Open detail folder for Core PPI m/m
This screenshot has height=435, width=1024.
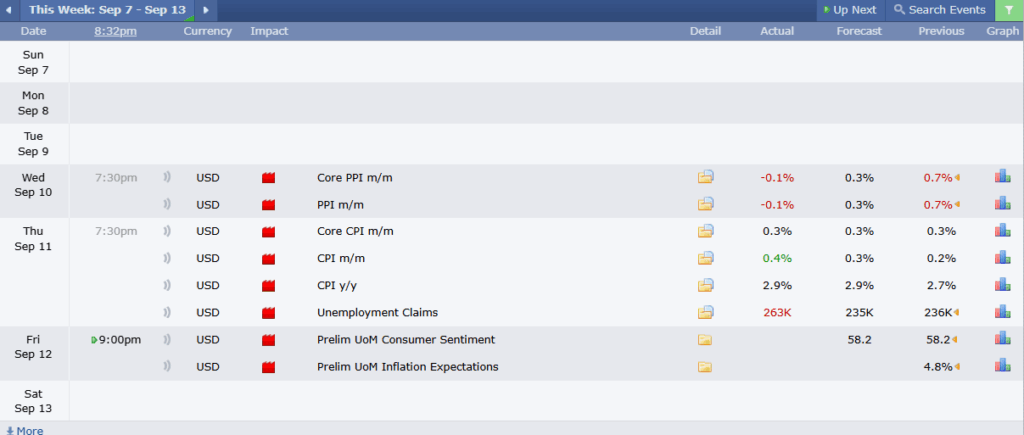(705, 177)
